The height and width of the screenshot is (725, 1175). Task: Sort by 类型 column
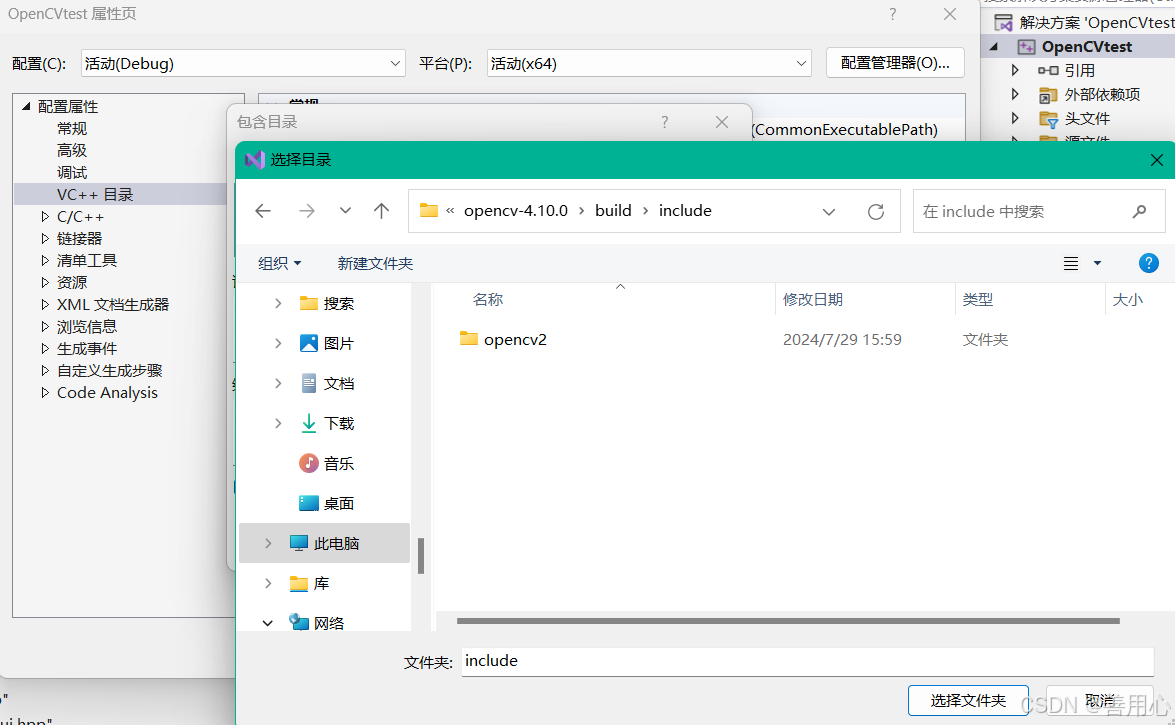[x=978, y=300]
